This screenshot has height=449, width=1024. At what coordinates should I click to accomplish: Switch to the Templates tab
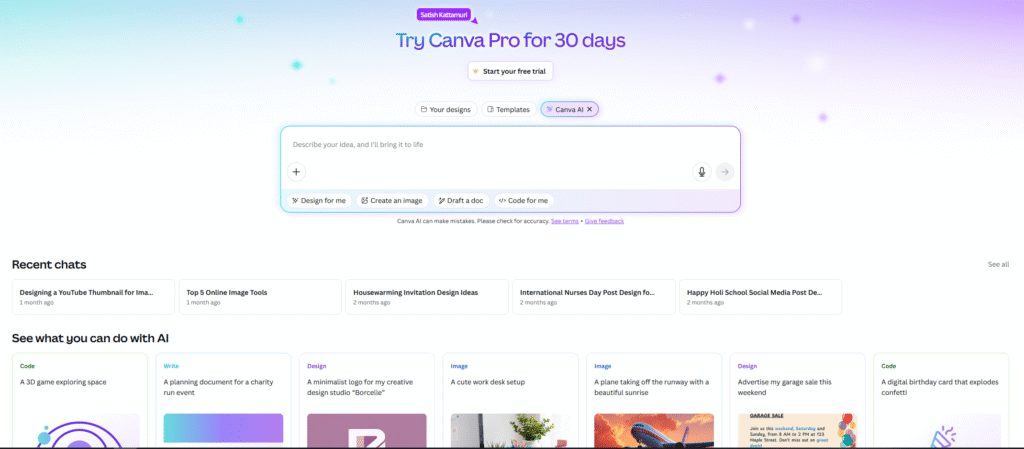[509, 110]
